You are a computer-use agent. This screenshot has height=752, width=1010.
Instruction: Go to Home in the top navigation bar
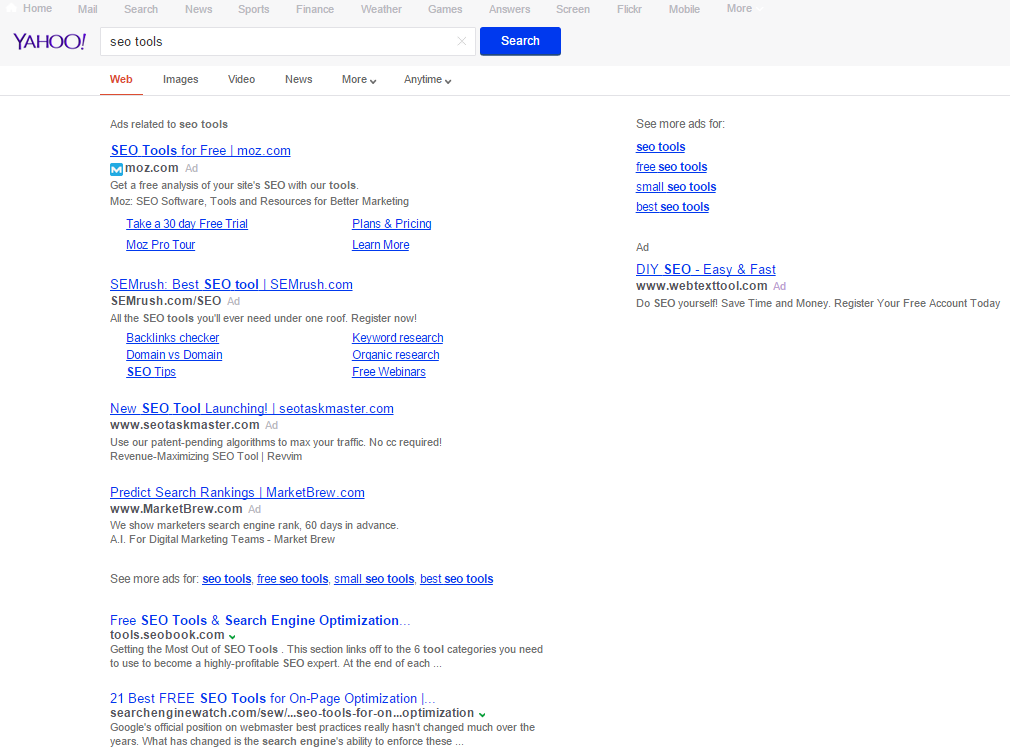click(x=37, y=9)
